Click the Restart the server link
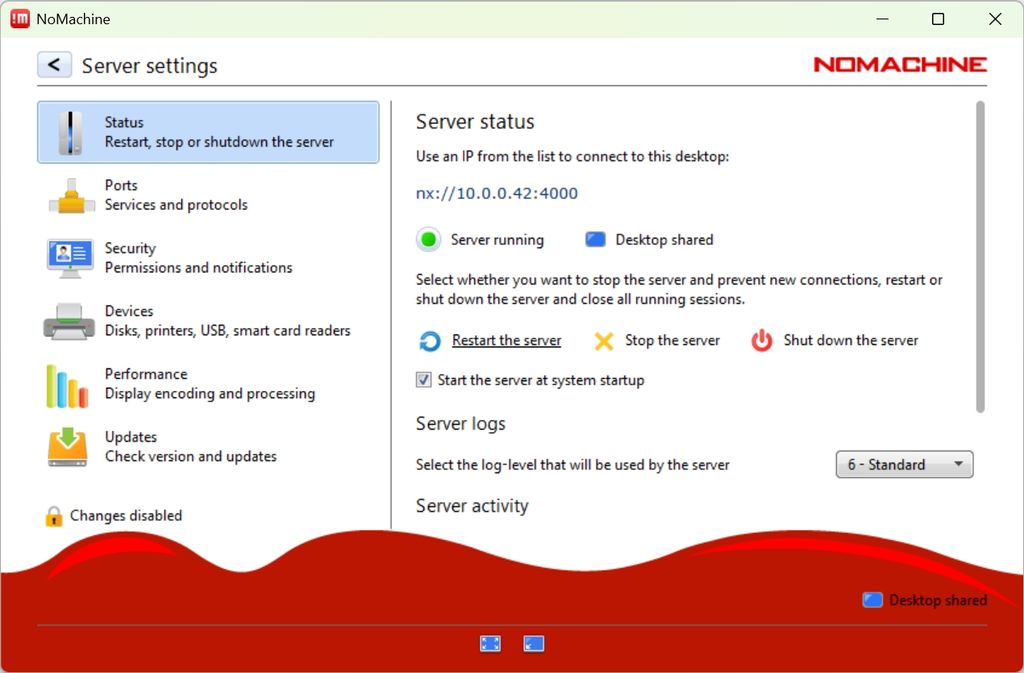 pos(506,340)
